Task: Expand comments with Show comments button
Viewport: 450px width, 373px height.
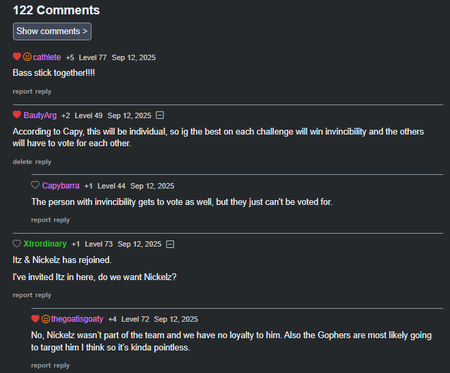Action: point(52,31)
